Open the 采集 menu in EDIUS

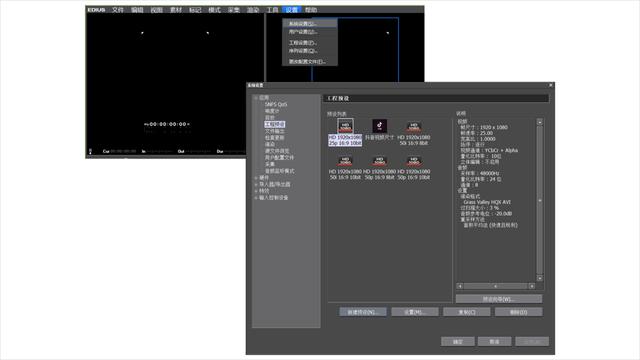(234, 10)
